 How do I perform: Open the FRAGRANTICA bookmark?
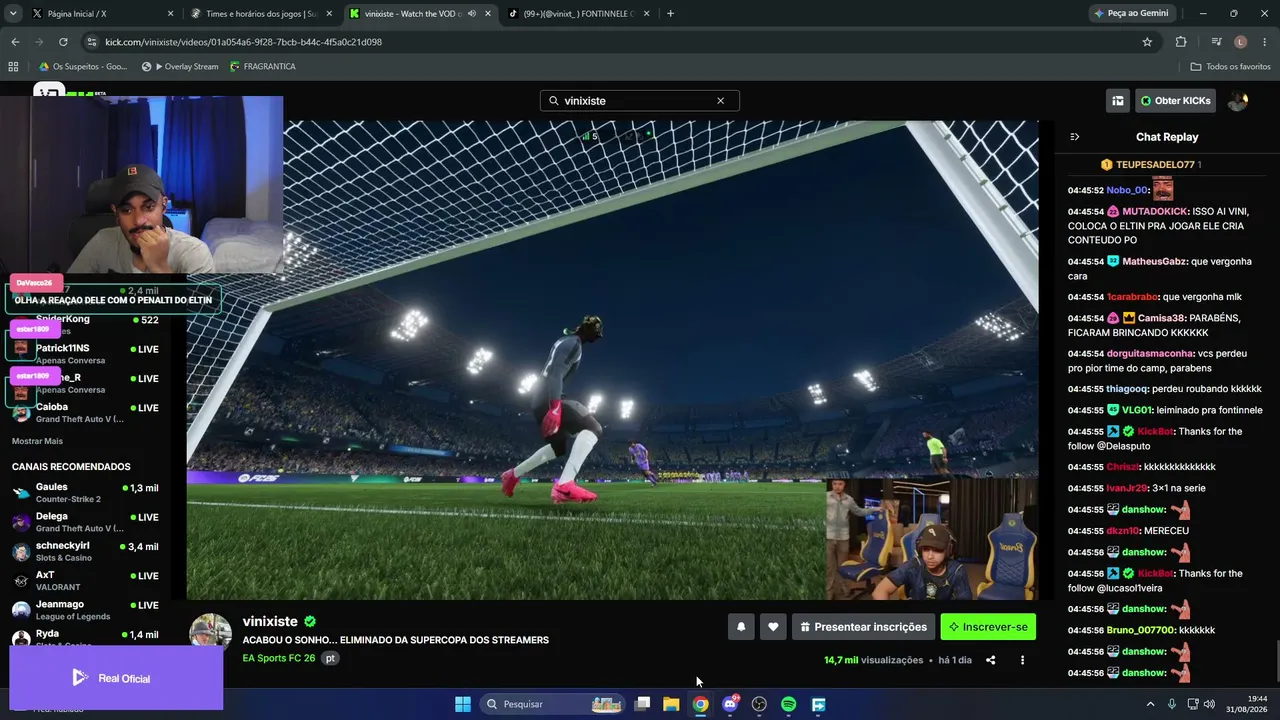pos(262,66)
